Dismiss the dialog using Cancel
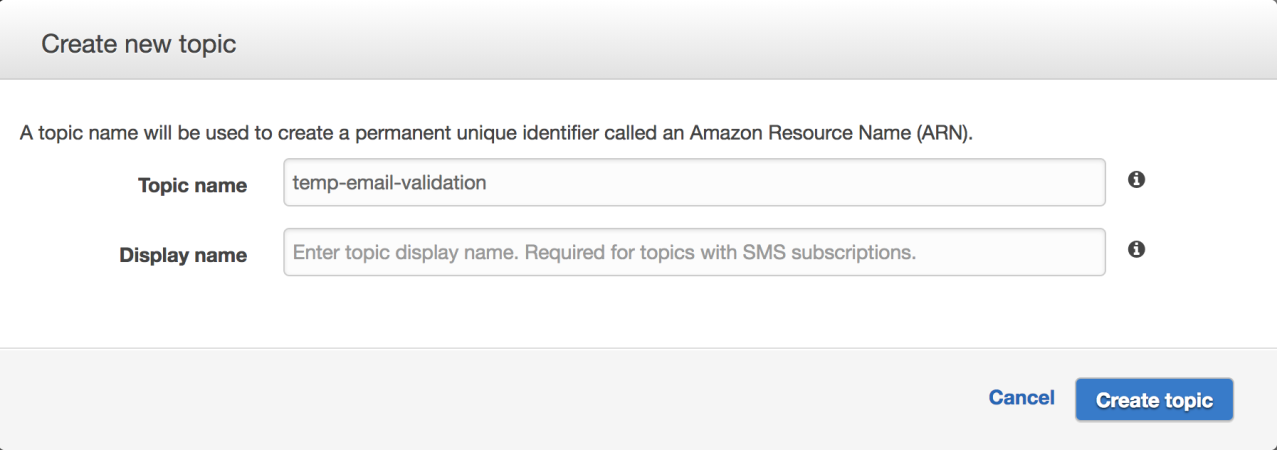 coord(1021,398)
